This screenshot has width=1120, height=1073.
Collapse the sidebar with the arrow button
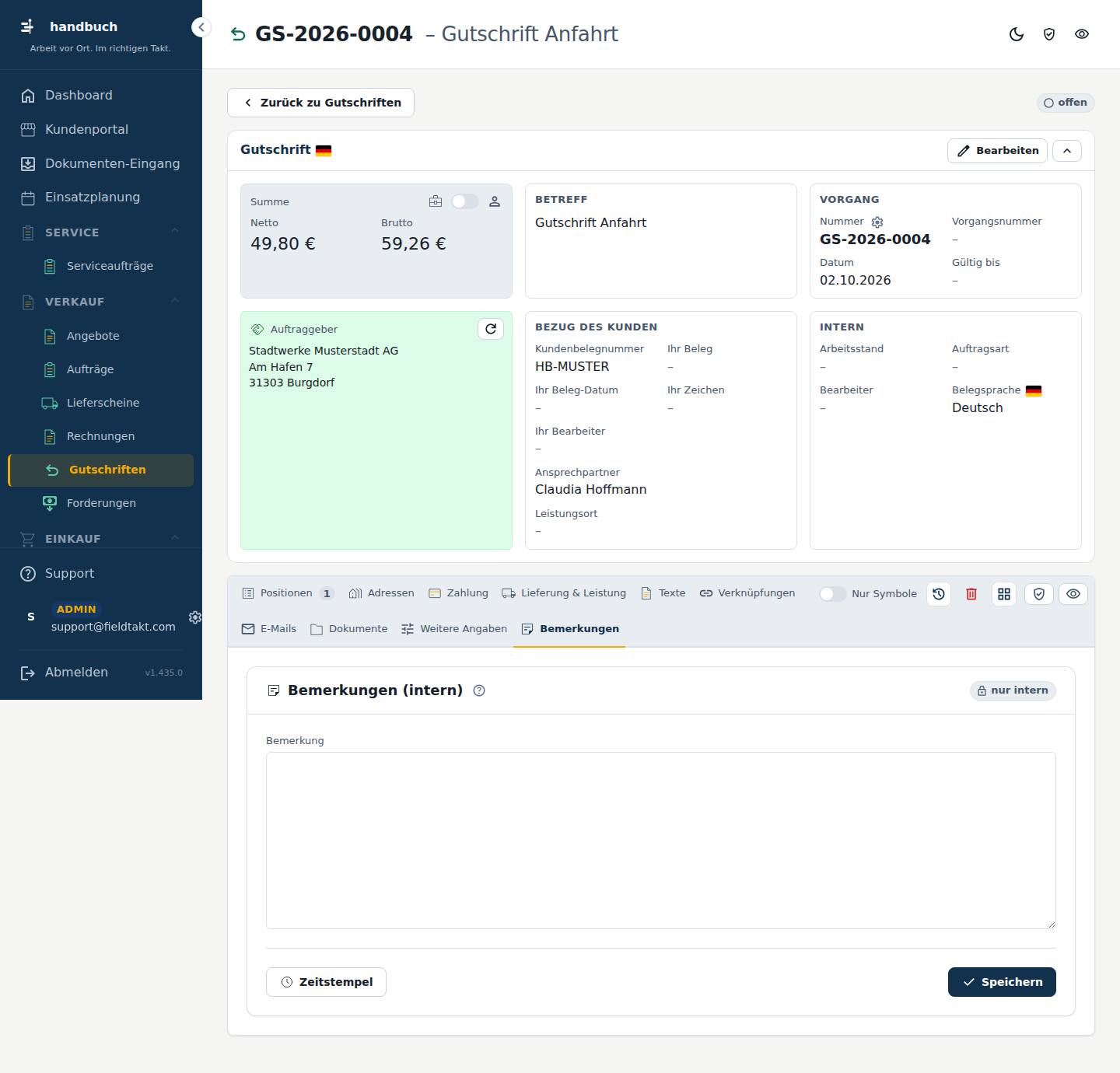click(201, 27)
